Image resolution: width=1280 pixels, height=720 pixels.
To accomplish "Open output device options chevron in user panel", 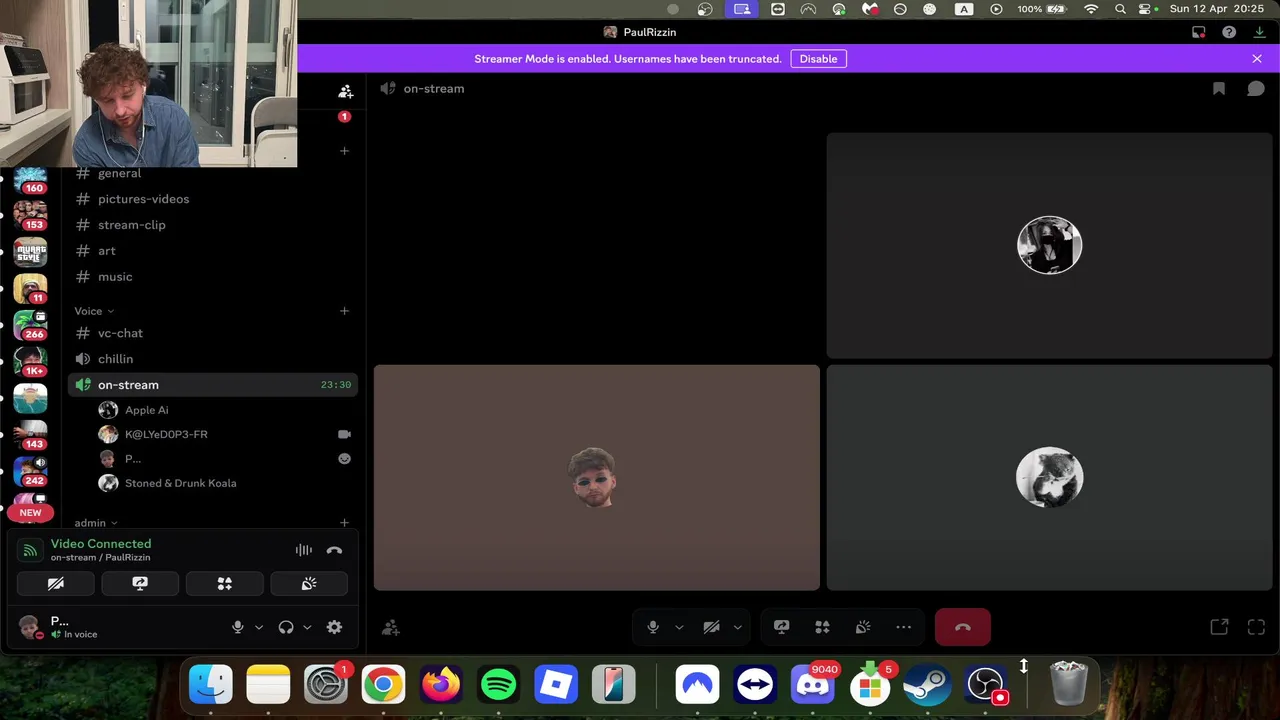I will 307,627.
